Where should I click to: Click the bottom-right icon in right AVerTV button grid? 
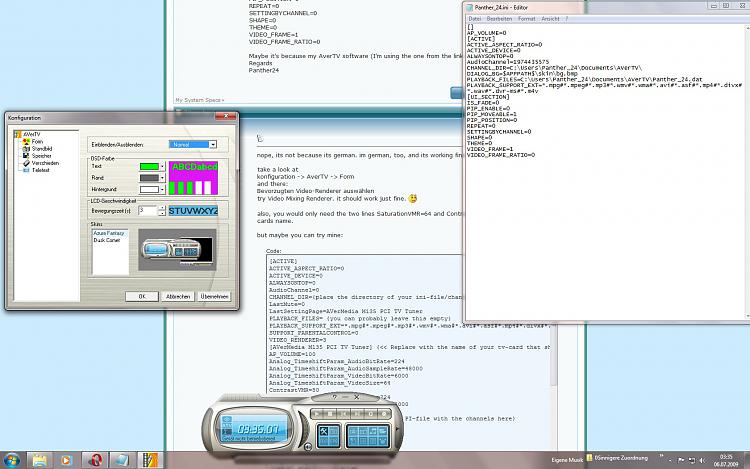(383, 441)
